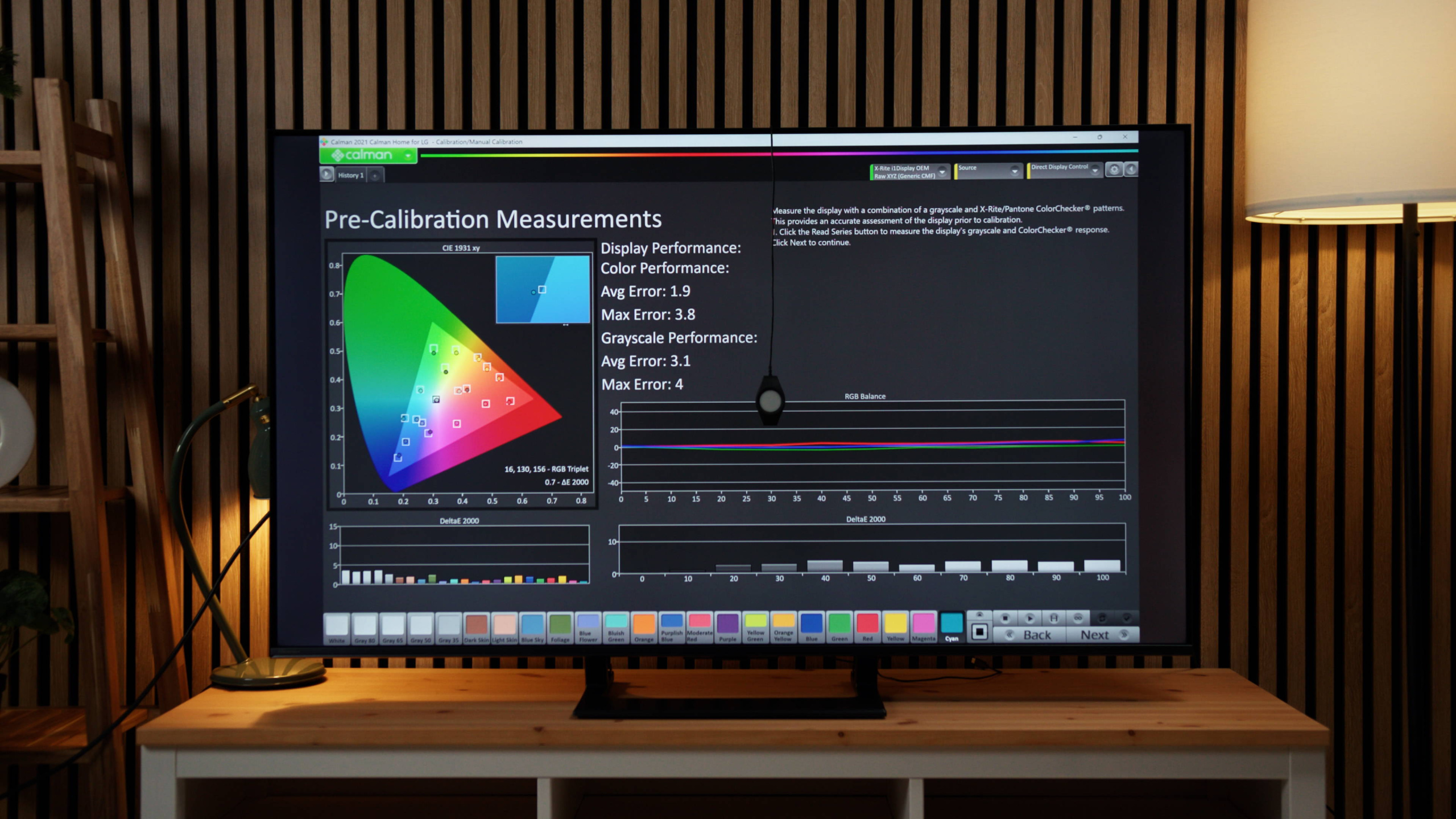Image resolution: width=1456 pixels, height=819 pixels.
Task: Click the CIE 1931 xy chart
Action: [461, 375]
